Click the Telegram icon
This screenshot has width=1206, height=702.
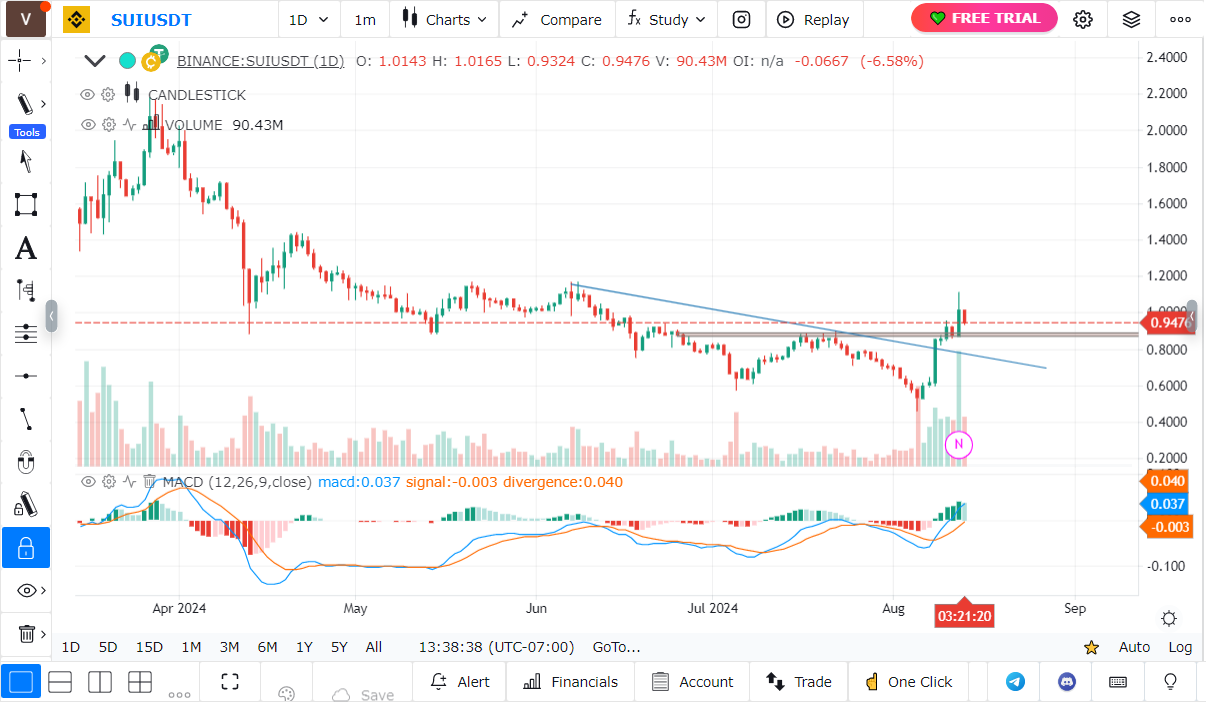click(1015, 682)
